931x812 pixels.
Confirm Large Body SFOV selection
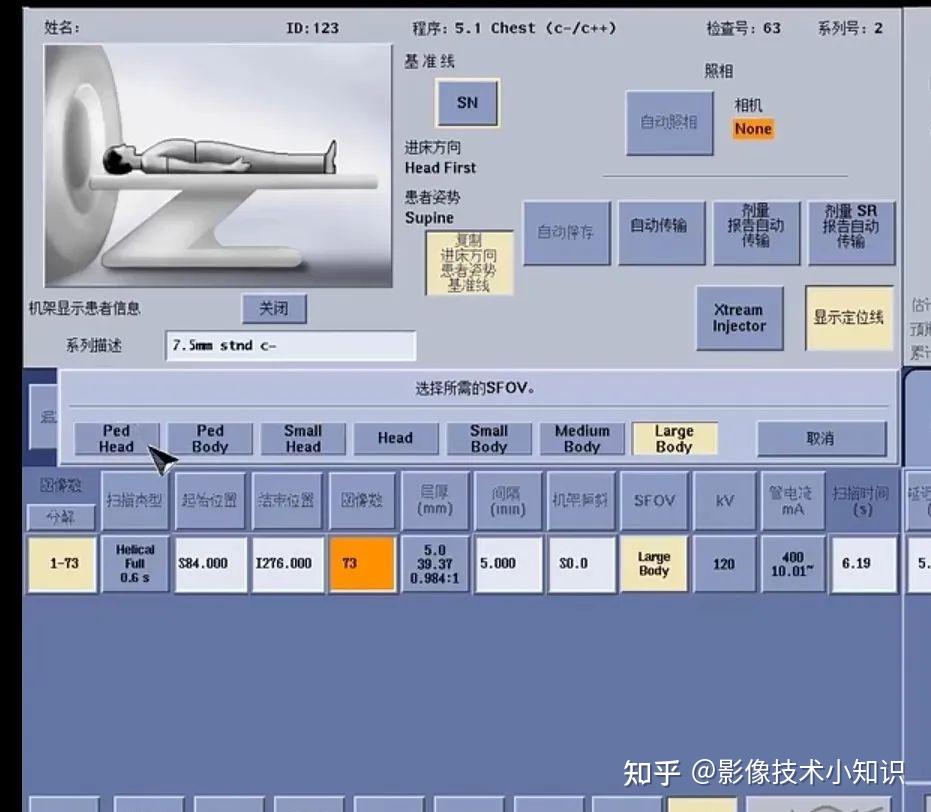click(x=674, y=437)
